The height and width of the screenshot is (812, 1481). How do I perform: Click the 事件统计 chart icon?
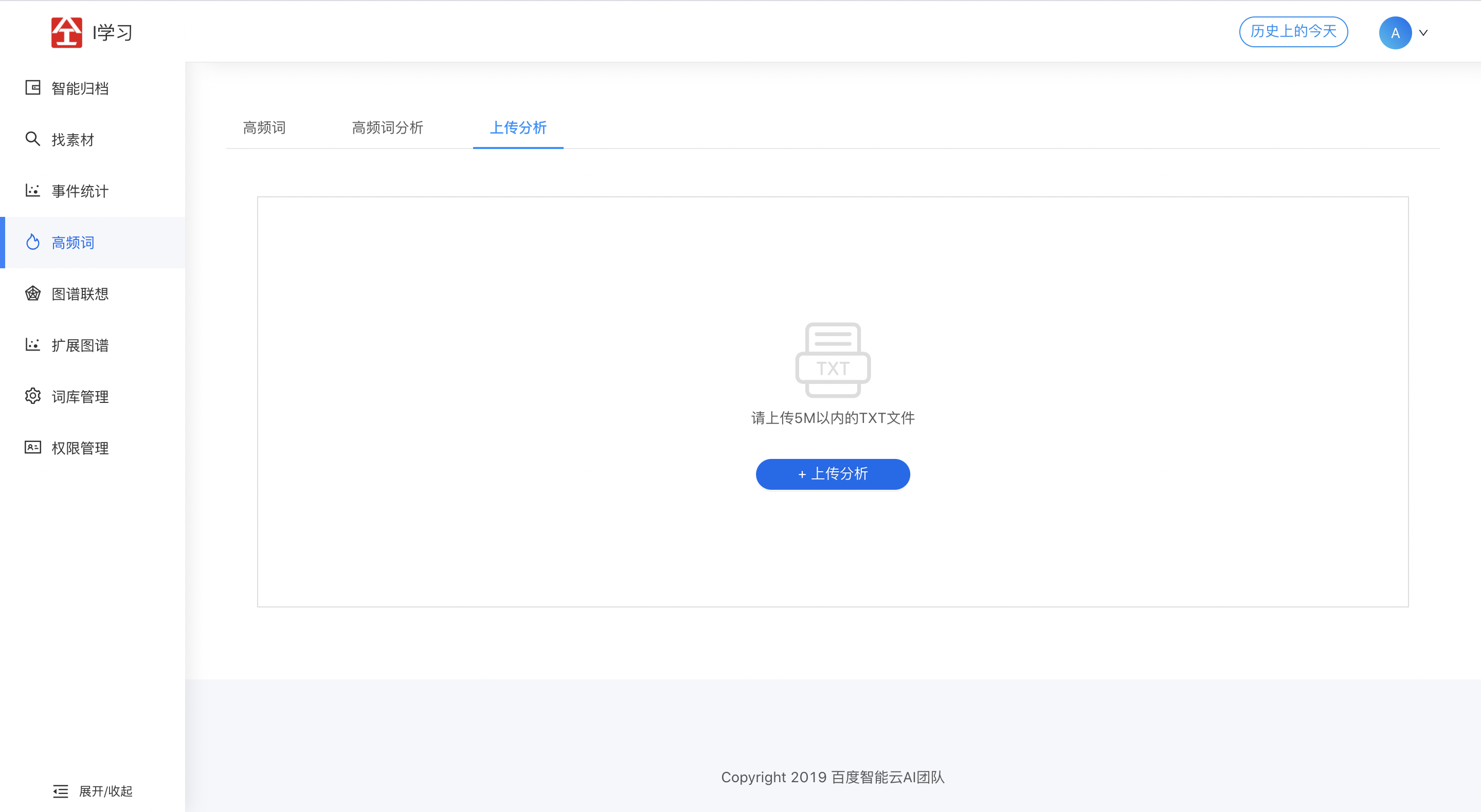[33, 190]
